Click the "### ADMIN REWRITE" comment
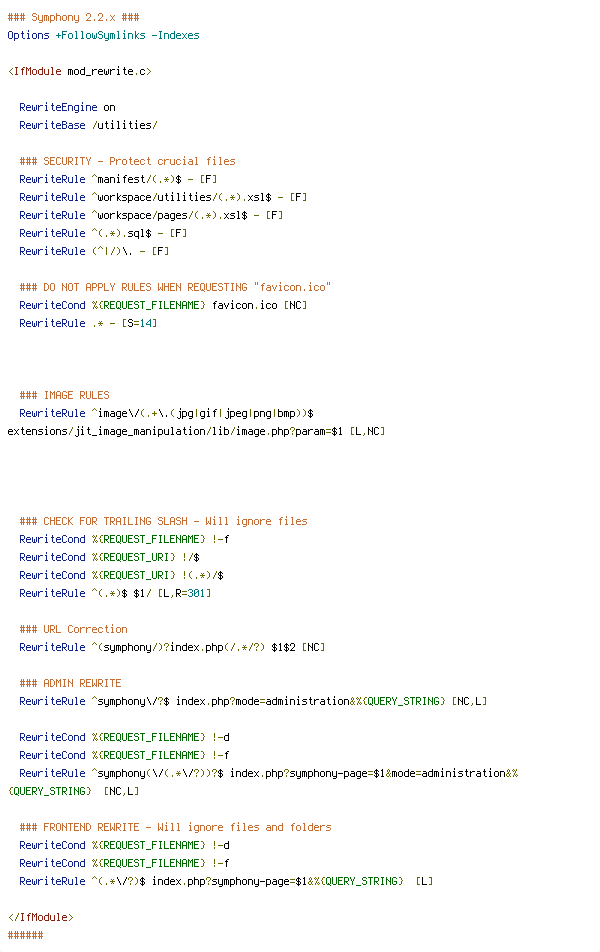Viewport: 600px width, 952px height. [70, 683]
